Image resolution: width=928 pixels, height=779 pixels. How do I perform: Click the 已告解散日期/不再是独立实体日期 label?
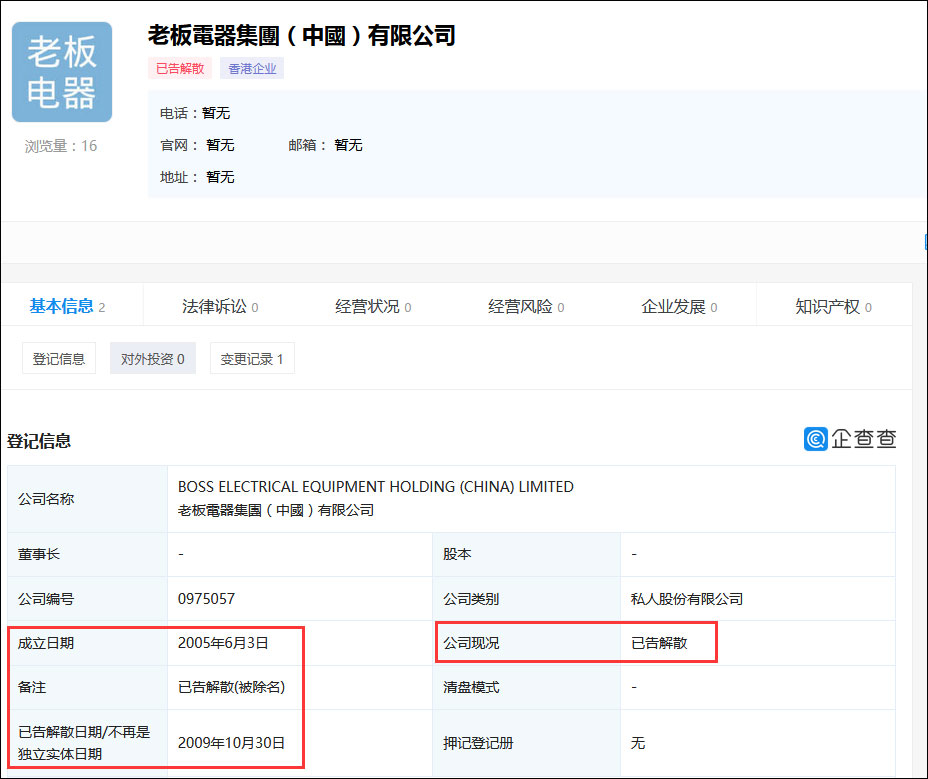(84, 743)
